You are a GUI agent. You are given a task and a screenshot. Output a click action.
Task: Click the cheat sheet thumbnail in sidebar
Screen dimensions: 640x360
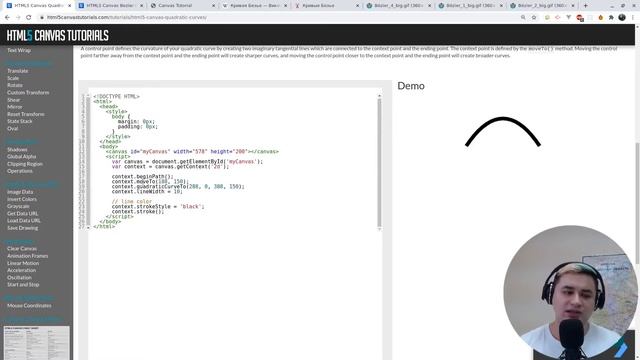tap(37, 343)
